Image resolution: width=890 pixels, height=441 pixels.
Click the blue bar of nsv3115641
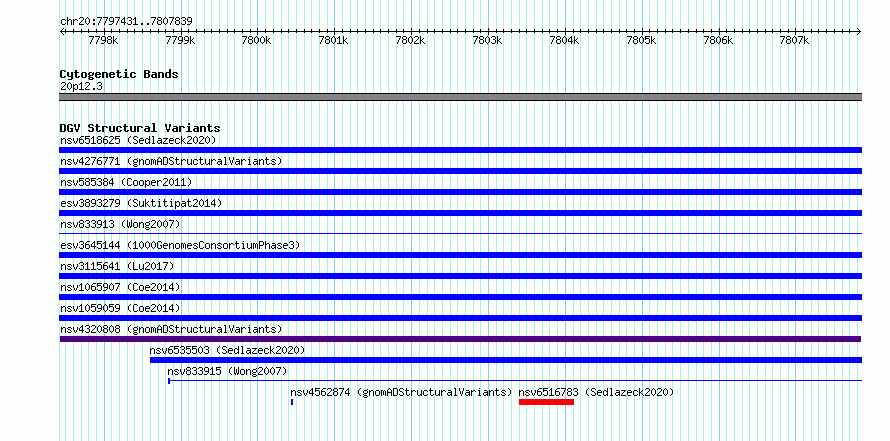tap(460, 276)
